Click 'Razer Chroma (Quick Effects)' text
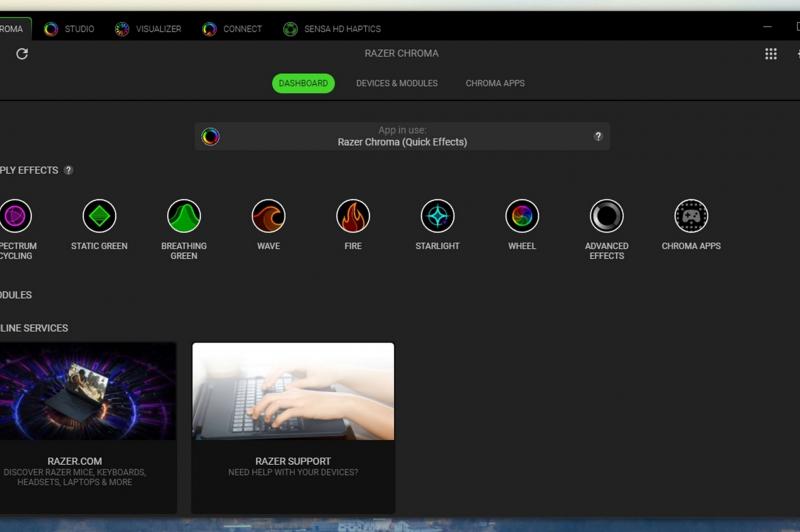The width and height of the screenshot is (800, 532). (x=402, y=142)
